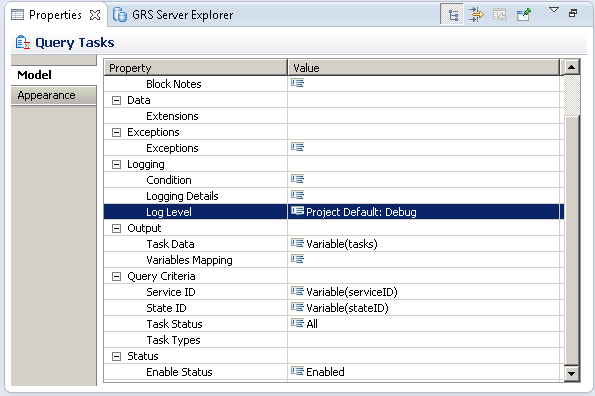Click Pin to Selection toolbar icon
595x396 pixels.
point(523,14)
